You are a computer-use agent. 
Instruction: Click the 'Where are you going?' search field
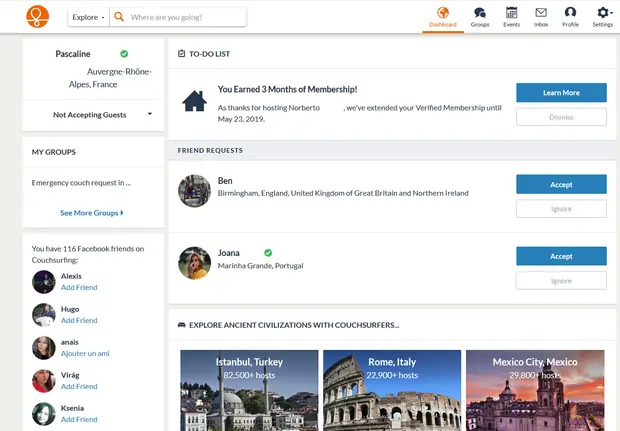pos(186,17)
